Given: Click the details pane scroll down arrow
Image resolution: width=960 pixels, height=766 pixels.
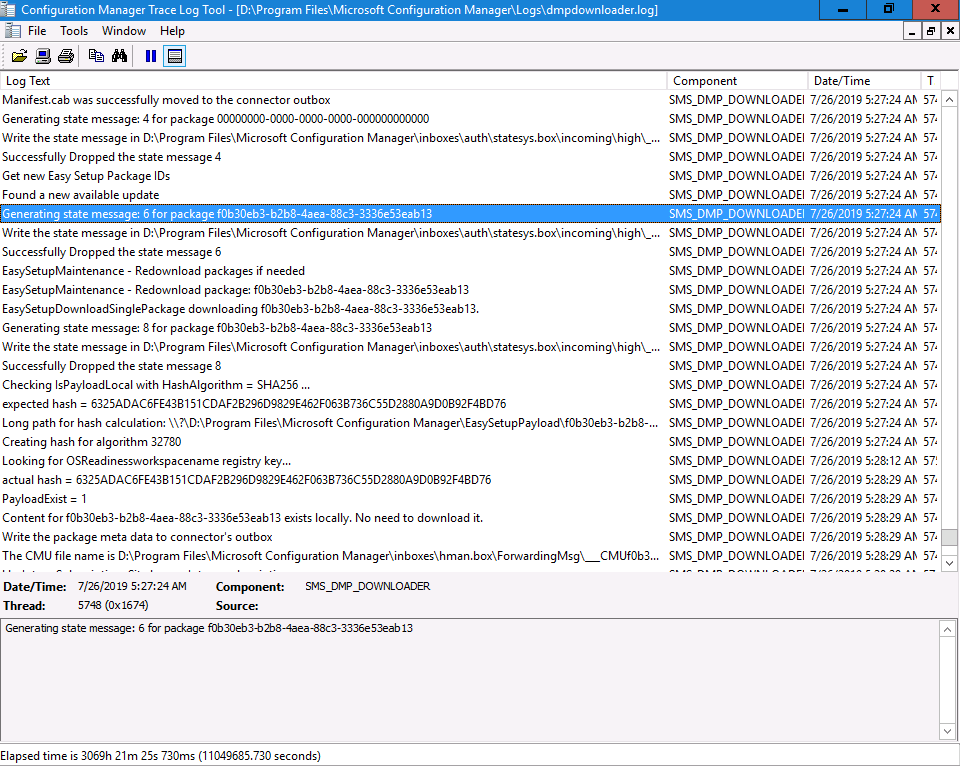Looking at the screenshot, I should coord(947,731).
